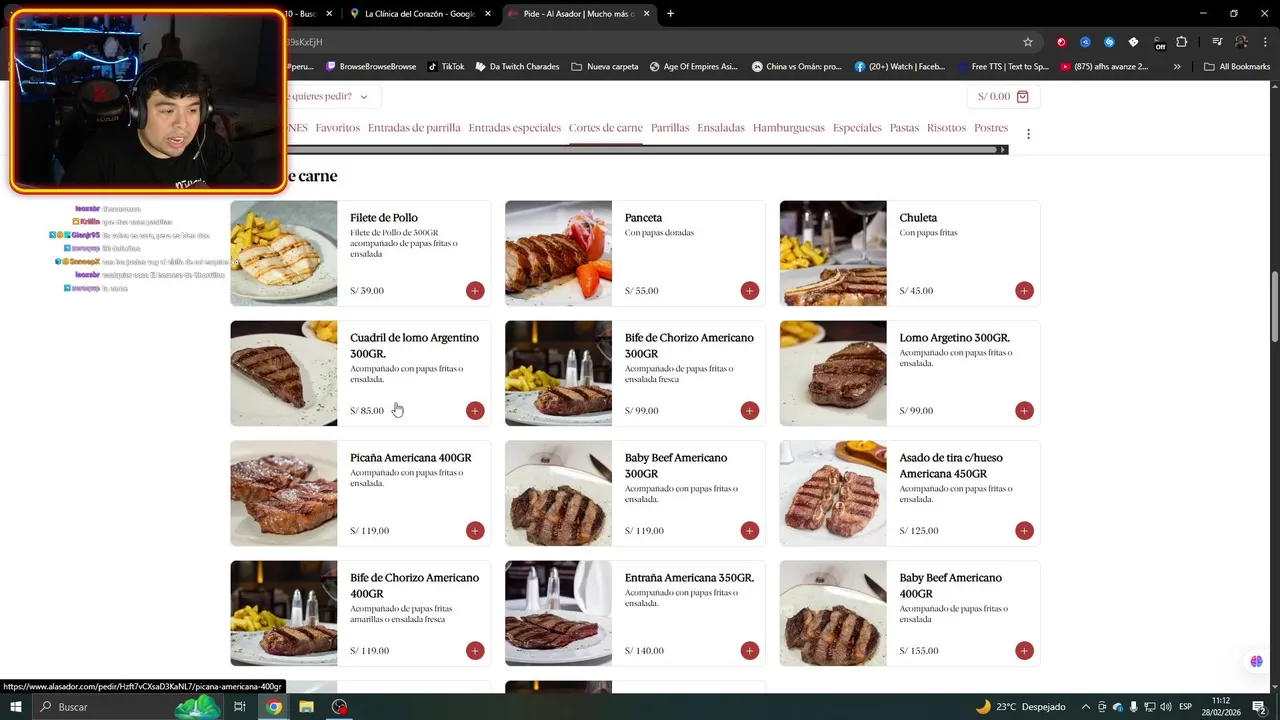This screenshot has width=1280, height=720.
Task: Open the Pastas category
Action: (904, 128)
